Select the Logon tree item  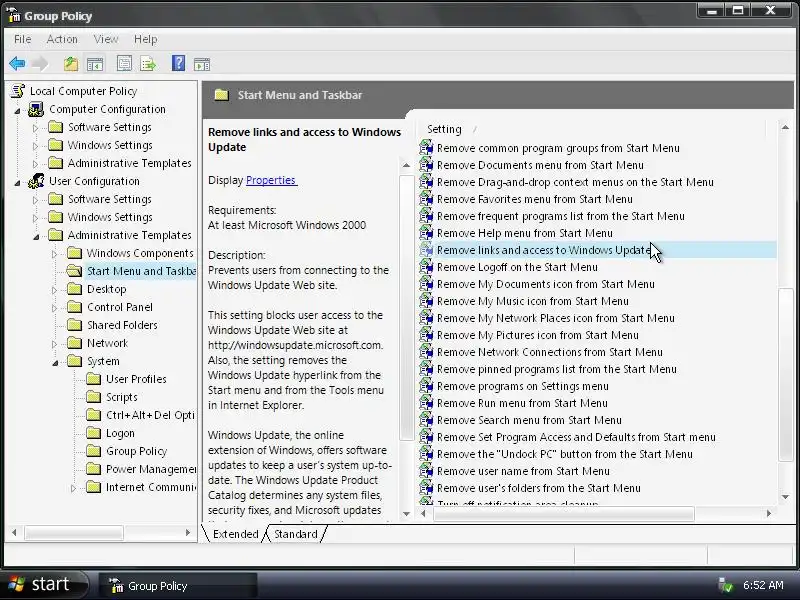tap(120, 433)
